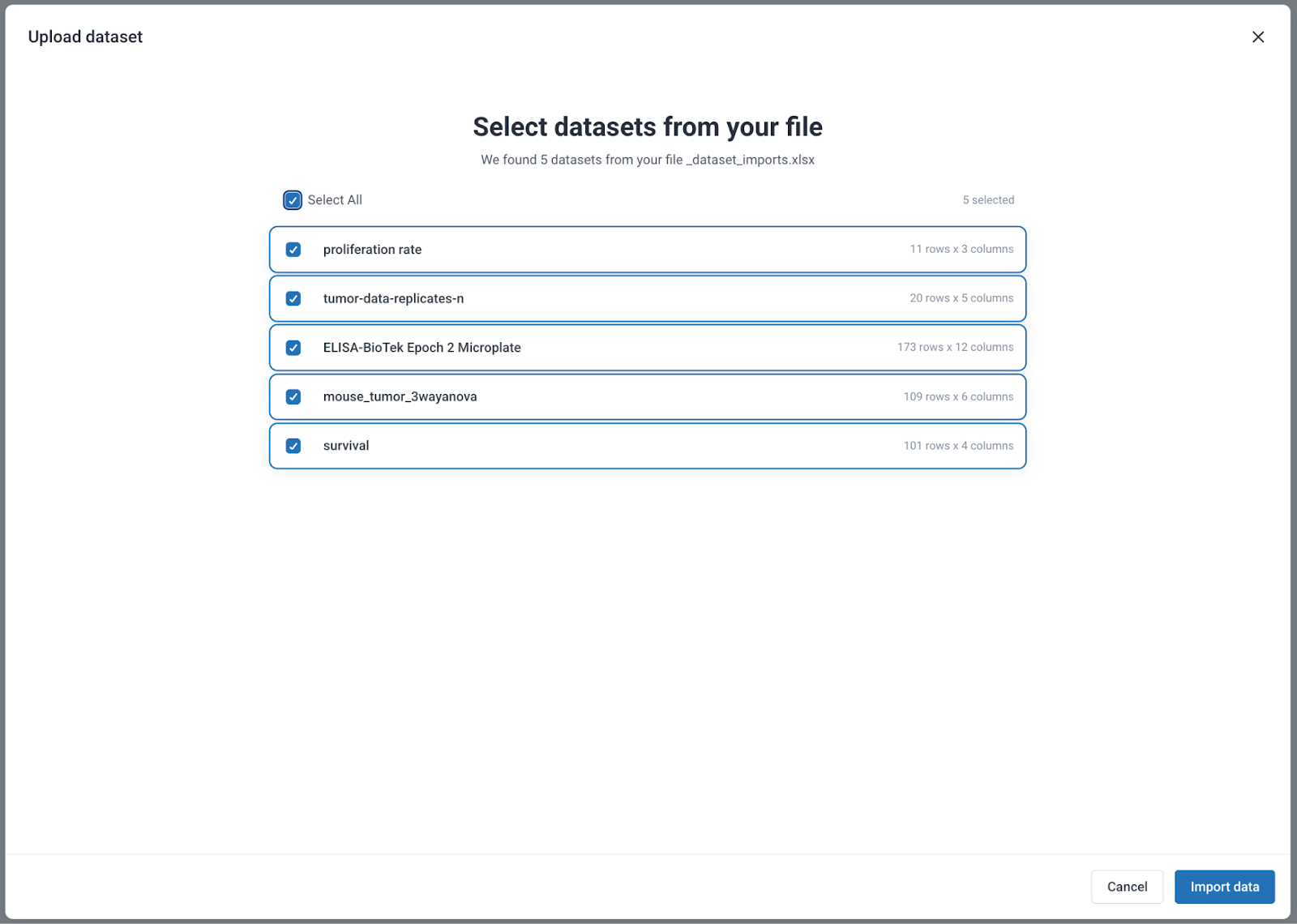Click the survival dataset name

pos(346,446)
